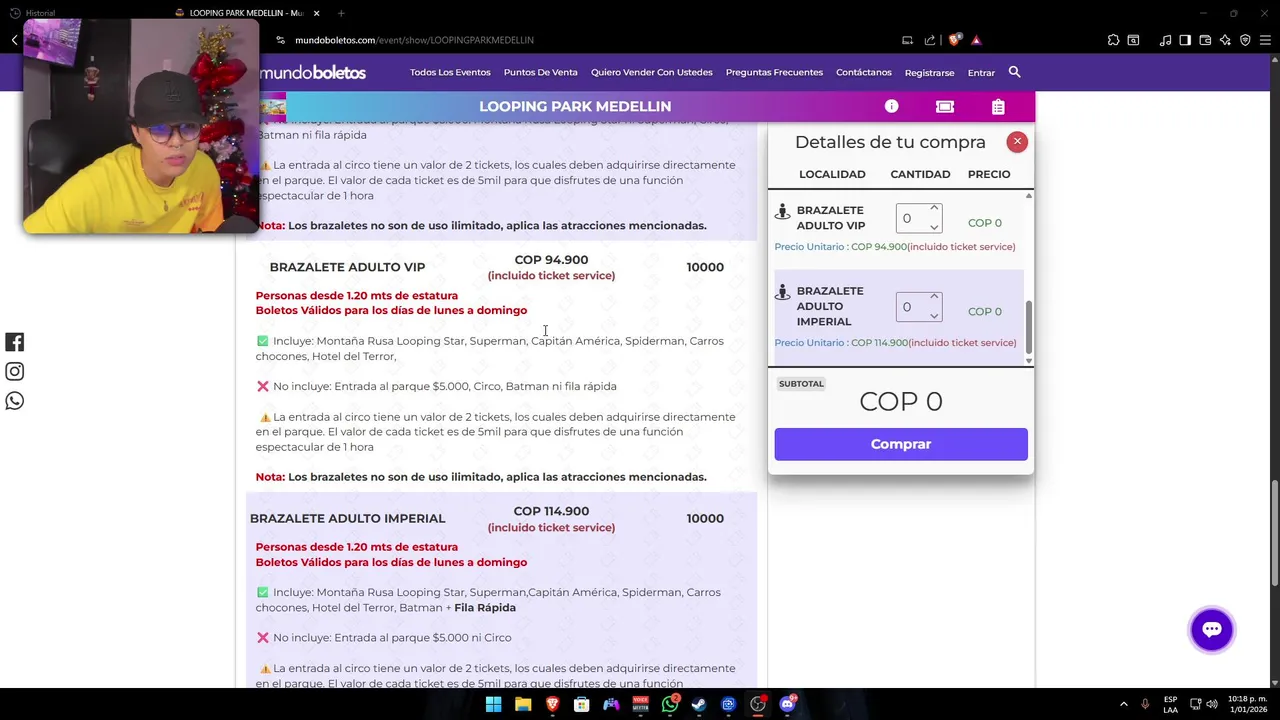This screenshot has height=720, width=1280.
Task: Go back with browser back arrow
Action: 14,40
